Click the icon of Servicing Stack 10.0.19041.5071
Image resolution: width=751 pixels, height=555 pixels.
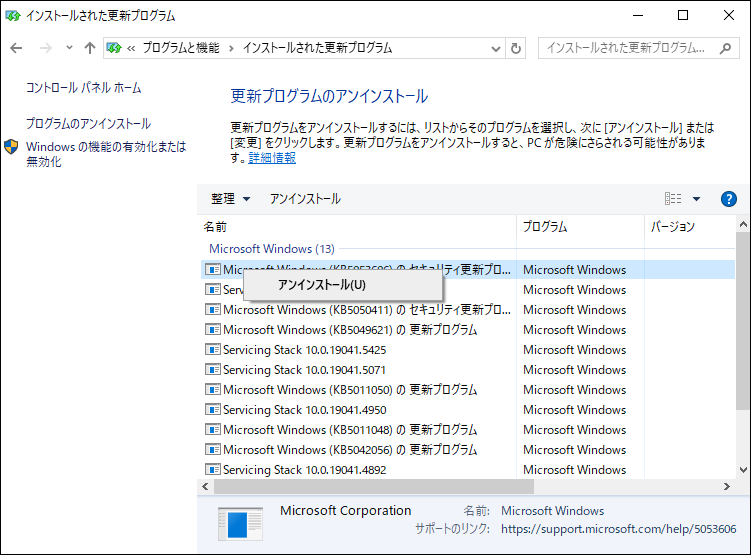point(213,370)
